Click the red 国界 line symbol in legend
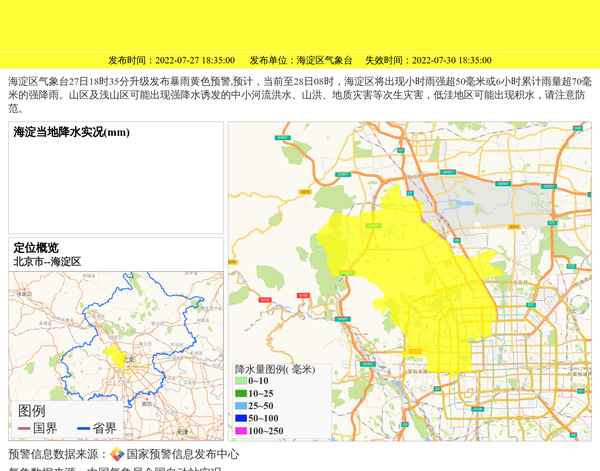The width and height of the screenshot is (600, 471). (x=24, y=429)
